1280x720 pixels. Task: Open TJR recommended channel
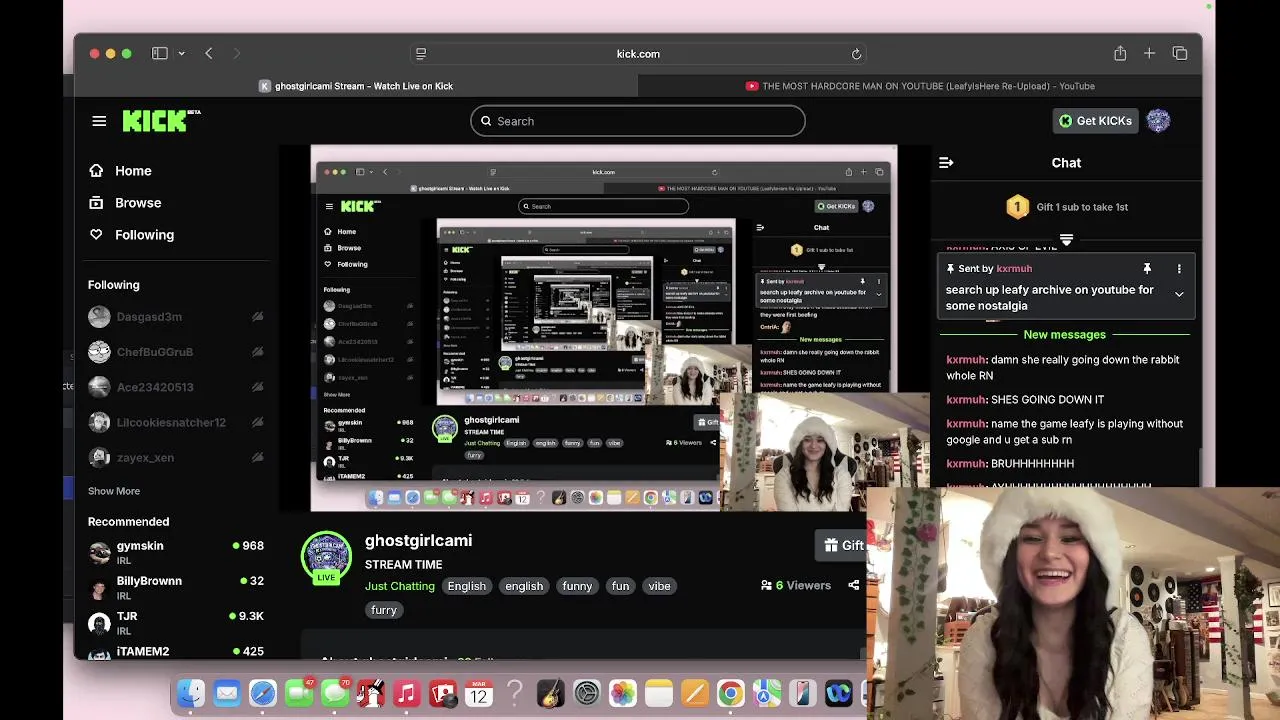coord(175,622)
